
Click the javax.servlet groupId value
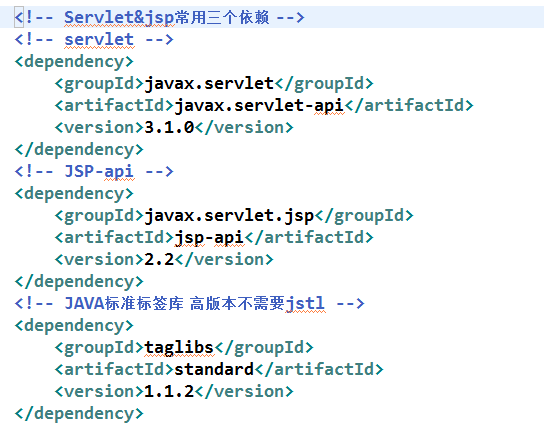tap(209, 84)
